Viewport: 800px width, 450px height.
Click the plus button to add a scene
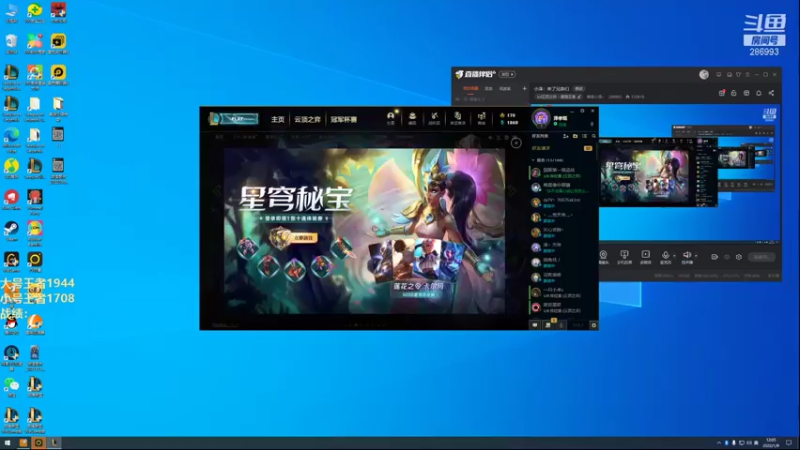(x=524, y=89)
